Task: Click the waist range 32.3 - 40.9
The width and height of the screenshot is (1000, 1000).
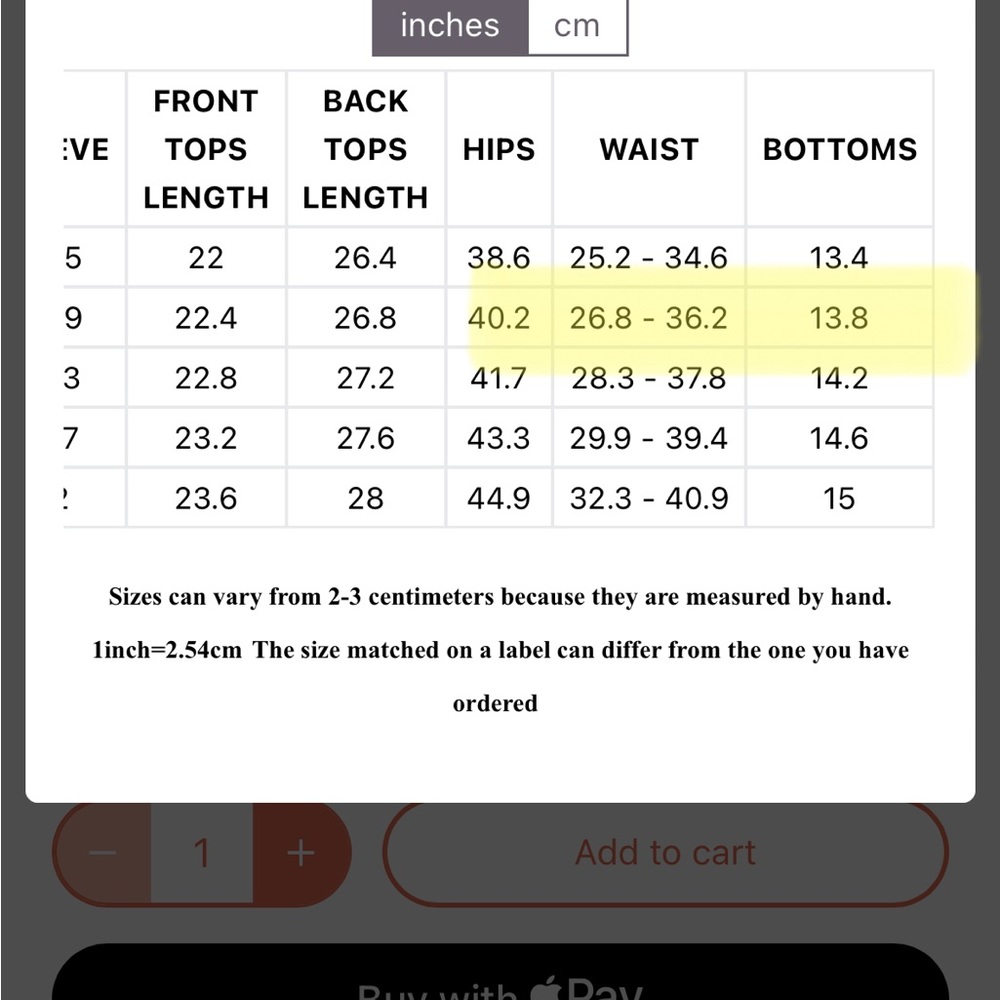Action: [649, 498]
